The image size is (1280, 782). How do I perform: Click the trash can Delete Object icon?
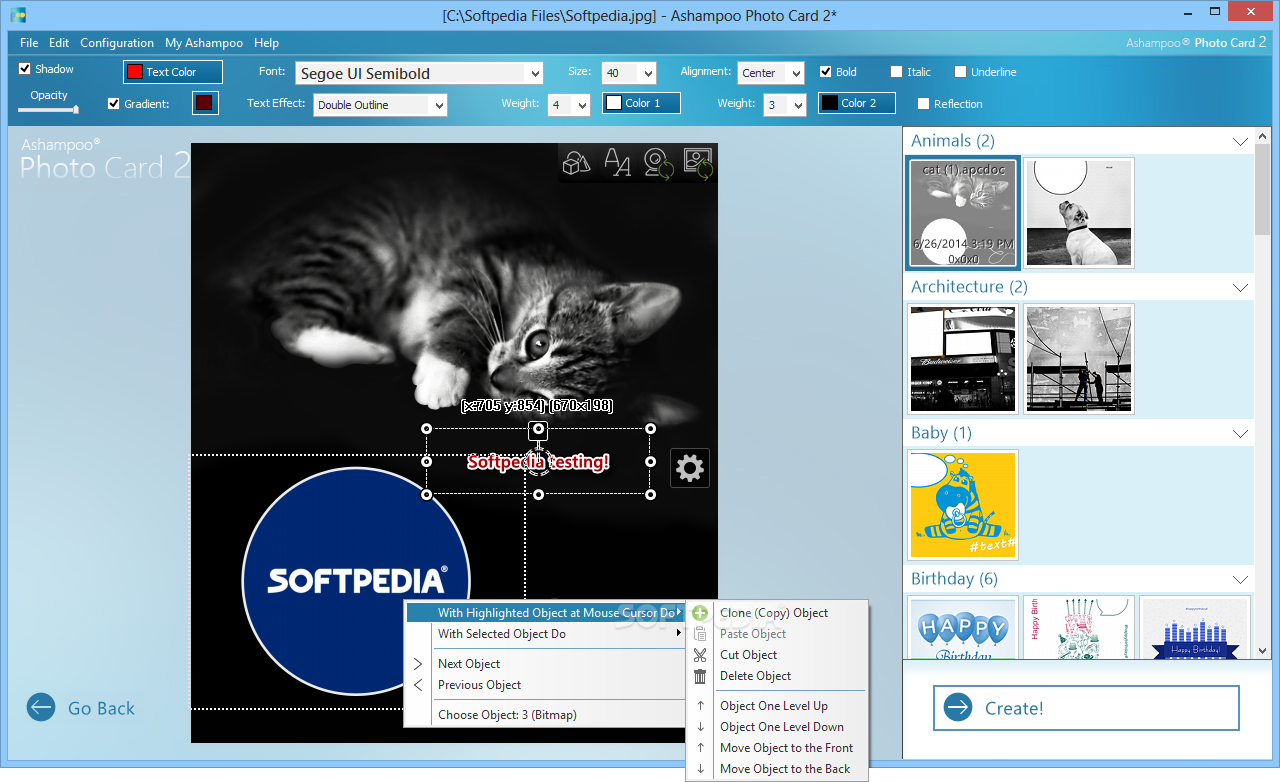click(700, 676)
